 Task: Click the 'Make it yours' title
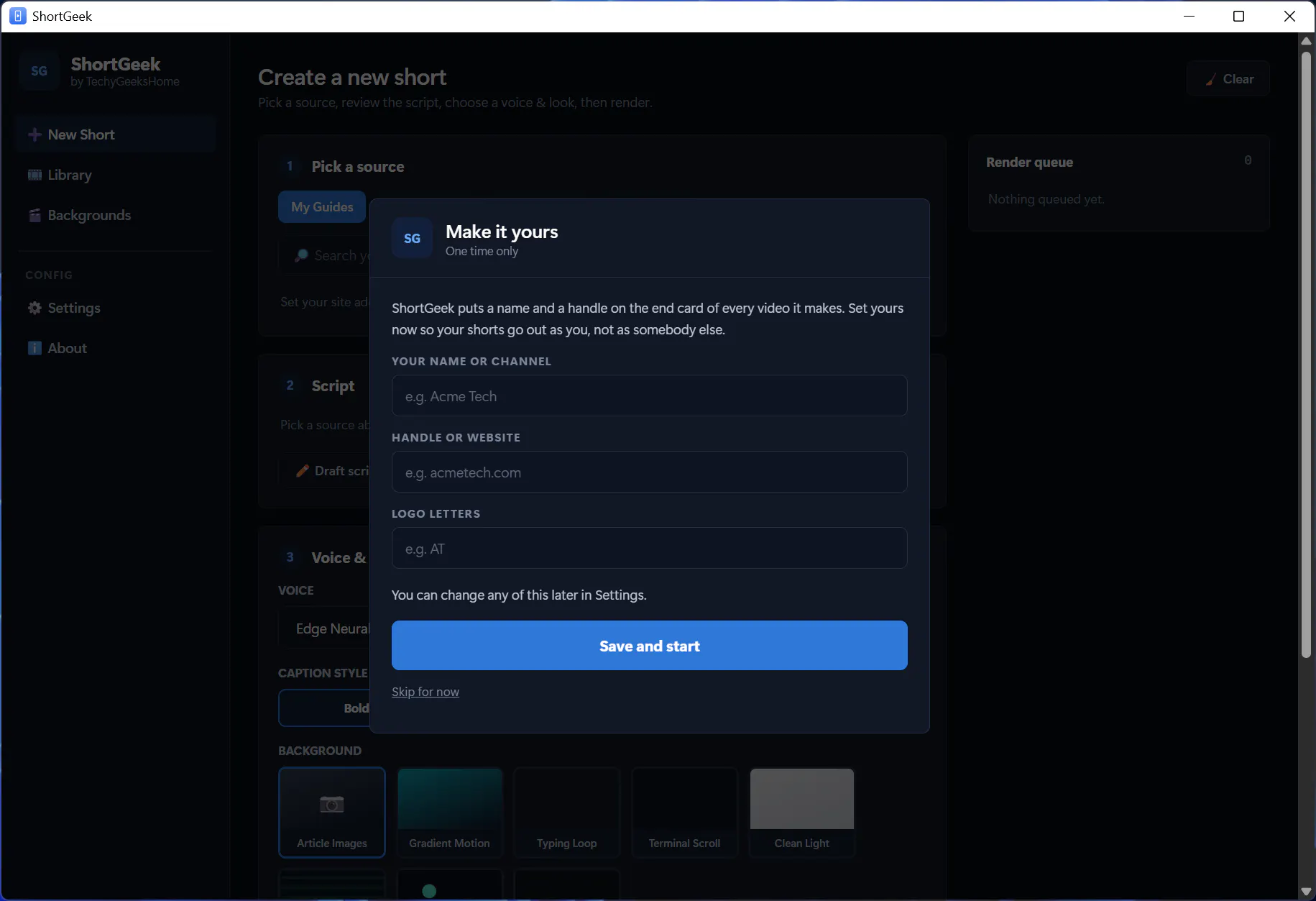click(x=502, y=232)
